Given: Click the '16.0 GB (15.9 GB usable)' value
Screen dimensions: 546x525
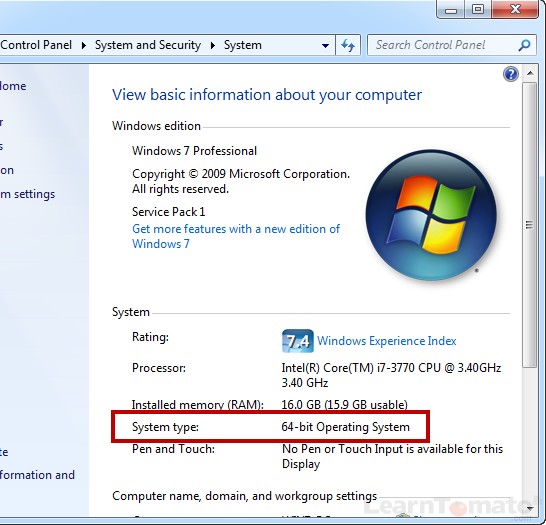Looking at the screenshot, I should (344, 405).
